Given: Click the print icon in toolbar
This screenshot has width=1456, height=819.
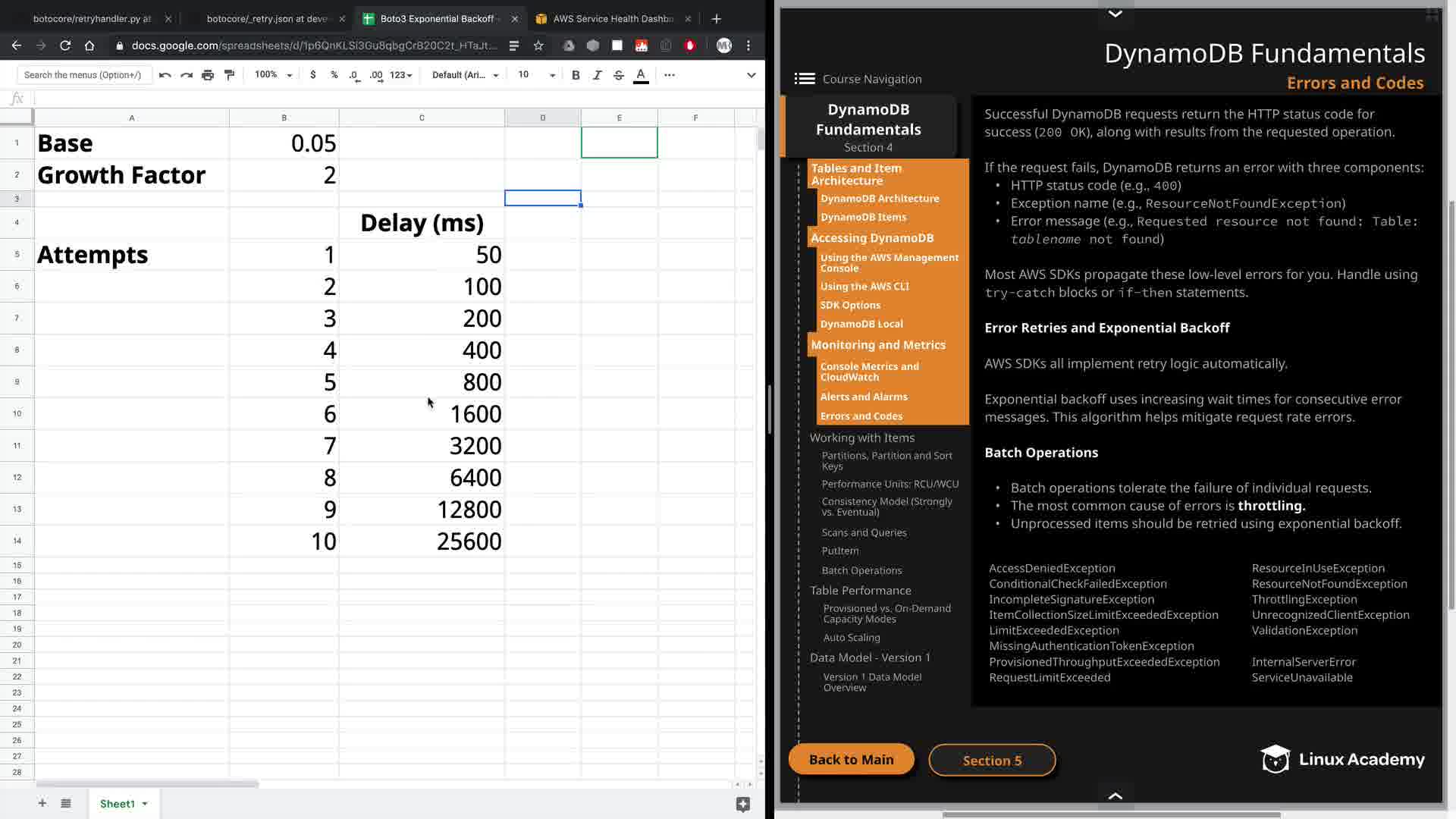Looking at the screenshot, I should coord(208,75).
